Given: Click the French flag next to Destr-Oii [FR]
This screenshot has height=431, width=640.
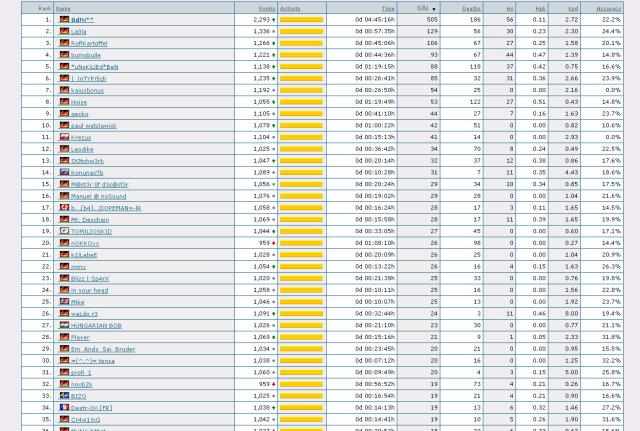Looking at the screenshot, I should (x=65, y=408).
